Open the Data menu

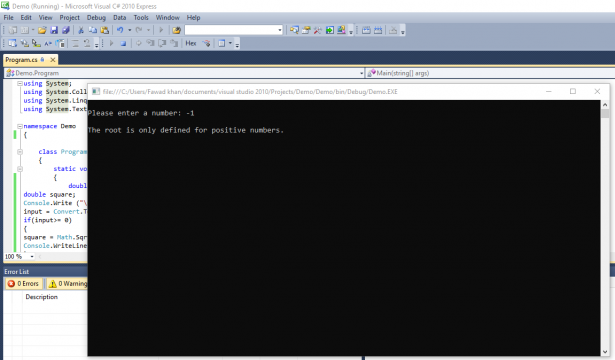point(120,18)
